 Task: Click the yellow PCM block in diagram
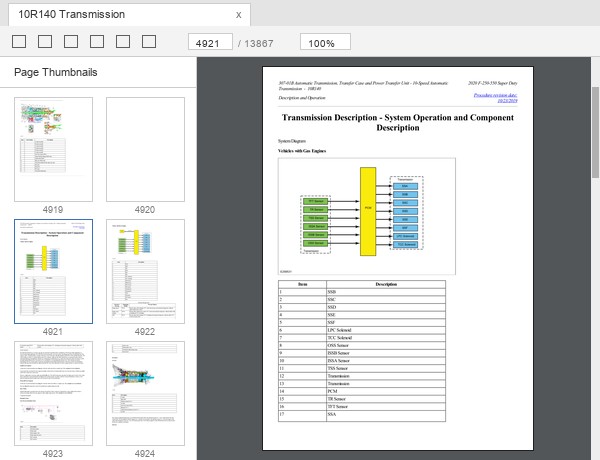pos(368,211)
